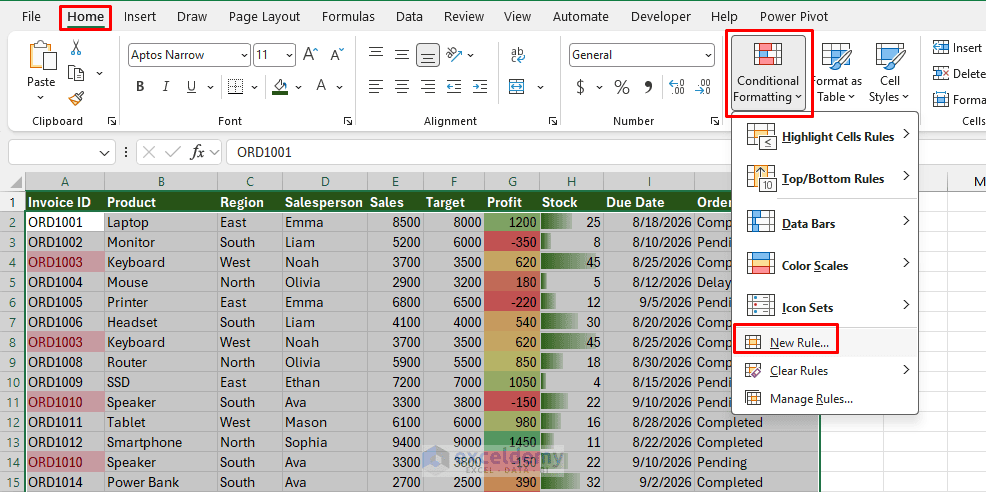Open the General number format dropdown
986x492 pixels.
[707, 55]
